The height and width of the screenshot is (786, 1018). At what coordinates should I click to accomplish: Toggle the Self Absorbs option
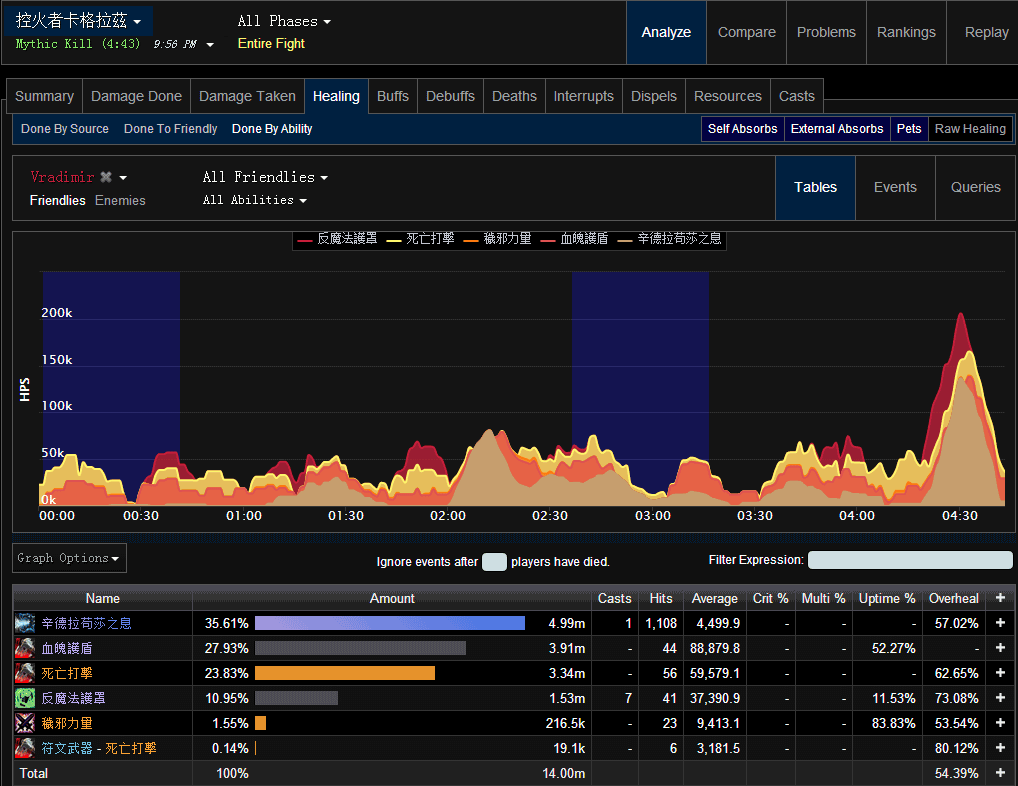coord(742,129)
